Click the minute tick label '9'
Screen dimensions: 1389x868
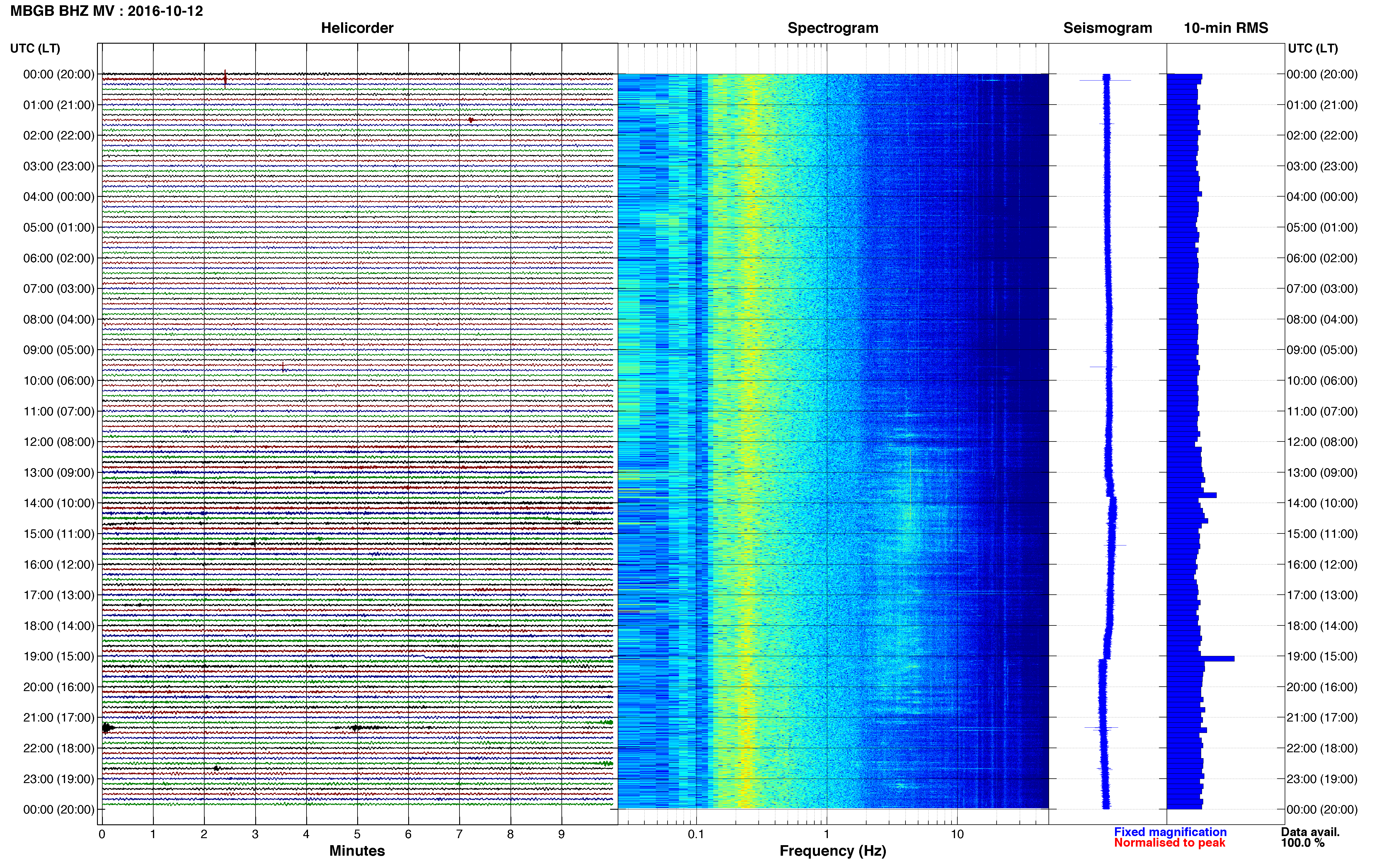point(561,835)
